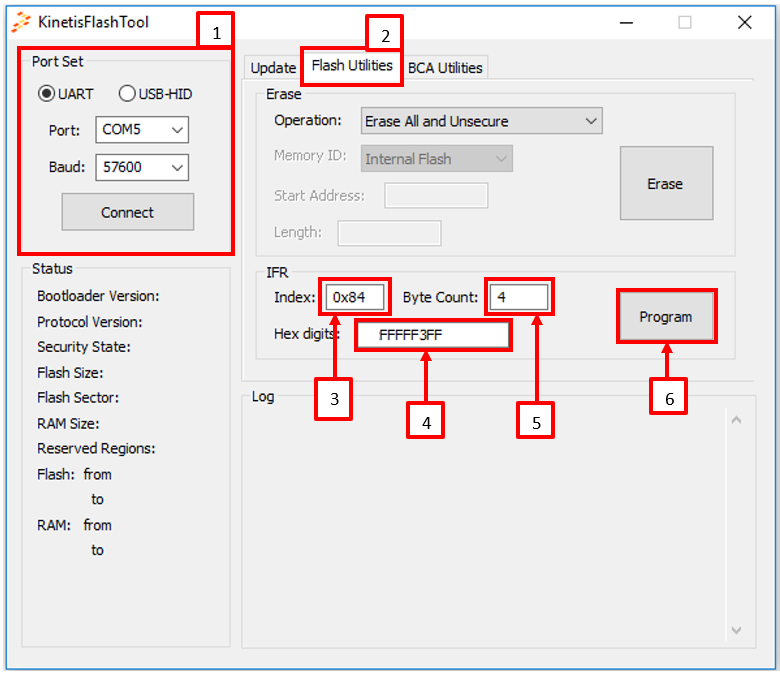This screenshot has height=675, width=780.
Task: Switch to the Update tab
Action: coord(273,68)
